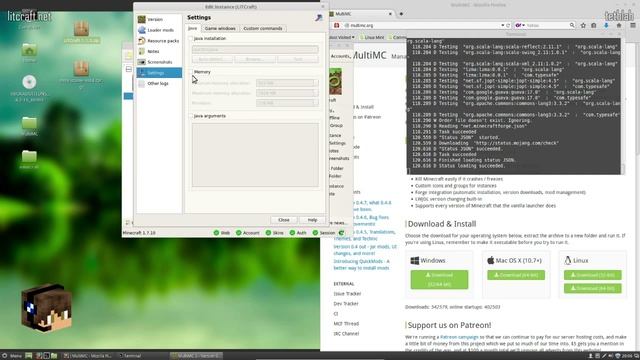
Task: Download MultiMC for Linux 32-bit
Action: (x=593, y=275)
